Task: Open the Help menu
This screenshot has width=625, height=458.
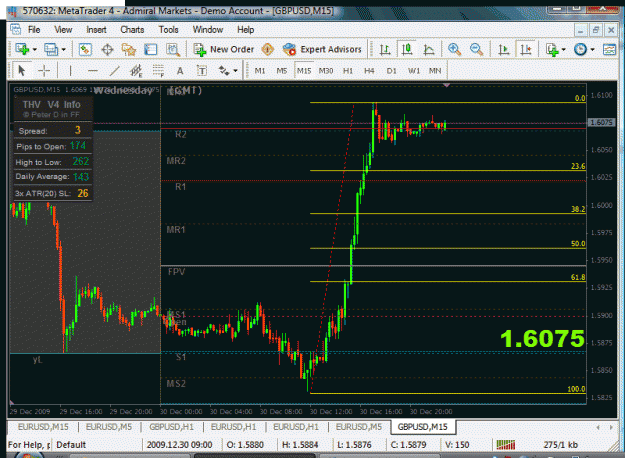Action: click(246, 30)
